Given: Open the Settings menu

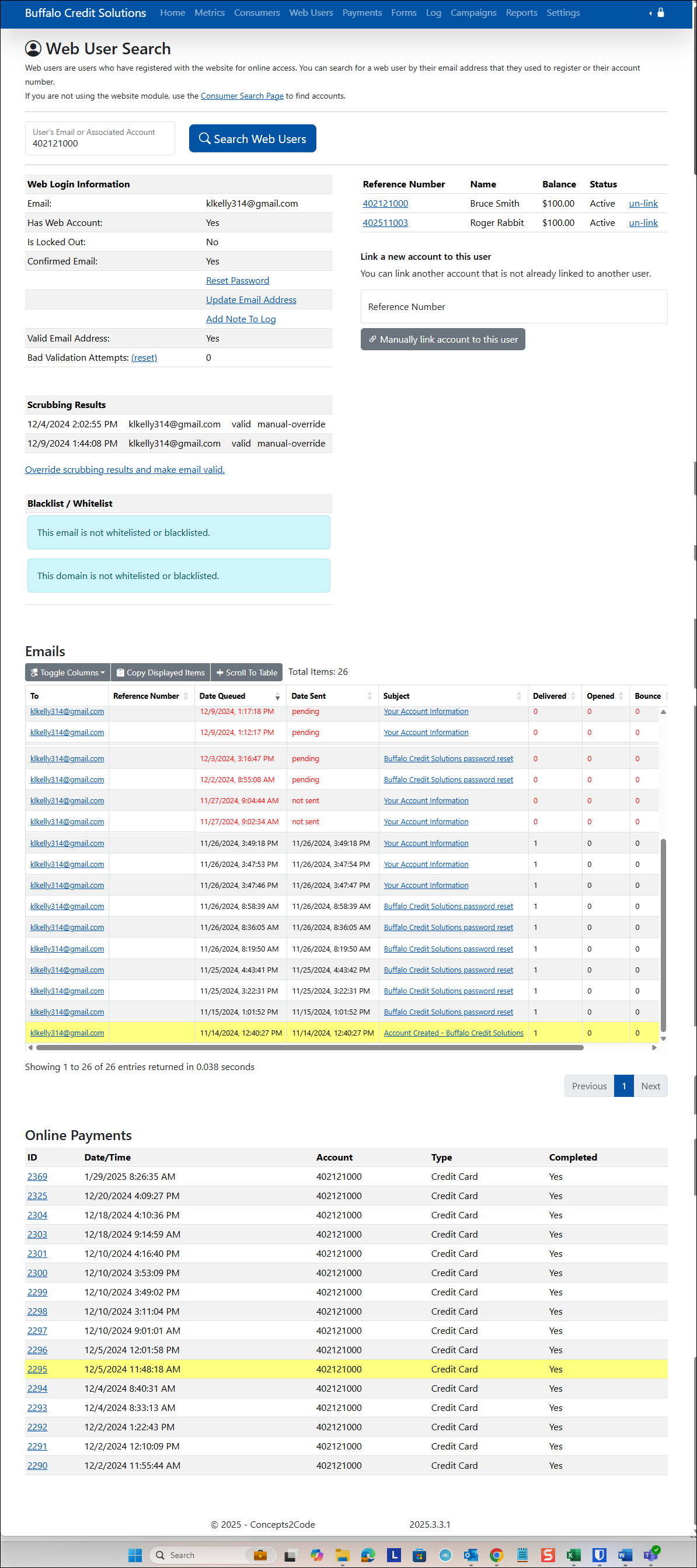Looking at the screenshot, I should (563, 13).
